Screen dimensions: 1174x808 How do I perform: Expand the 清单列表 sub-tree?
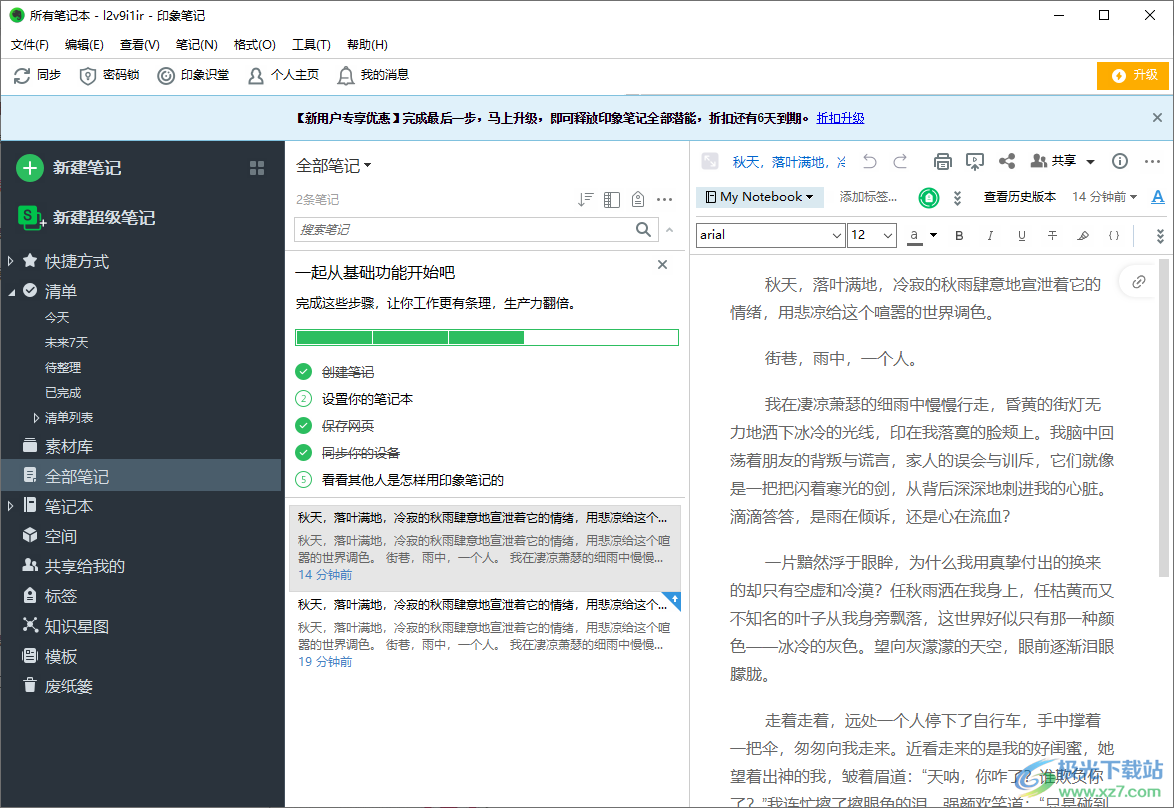click(36, 417)
